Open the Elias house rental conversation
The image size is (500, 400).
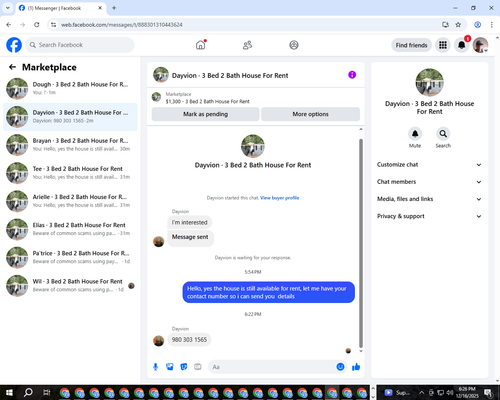[x=70, y=229]
